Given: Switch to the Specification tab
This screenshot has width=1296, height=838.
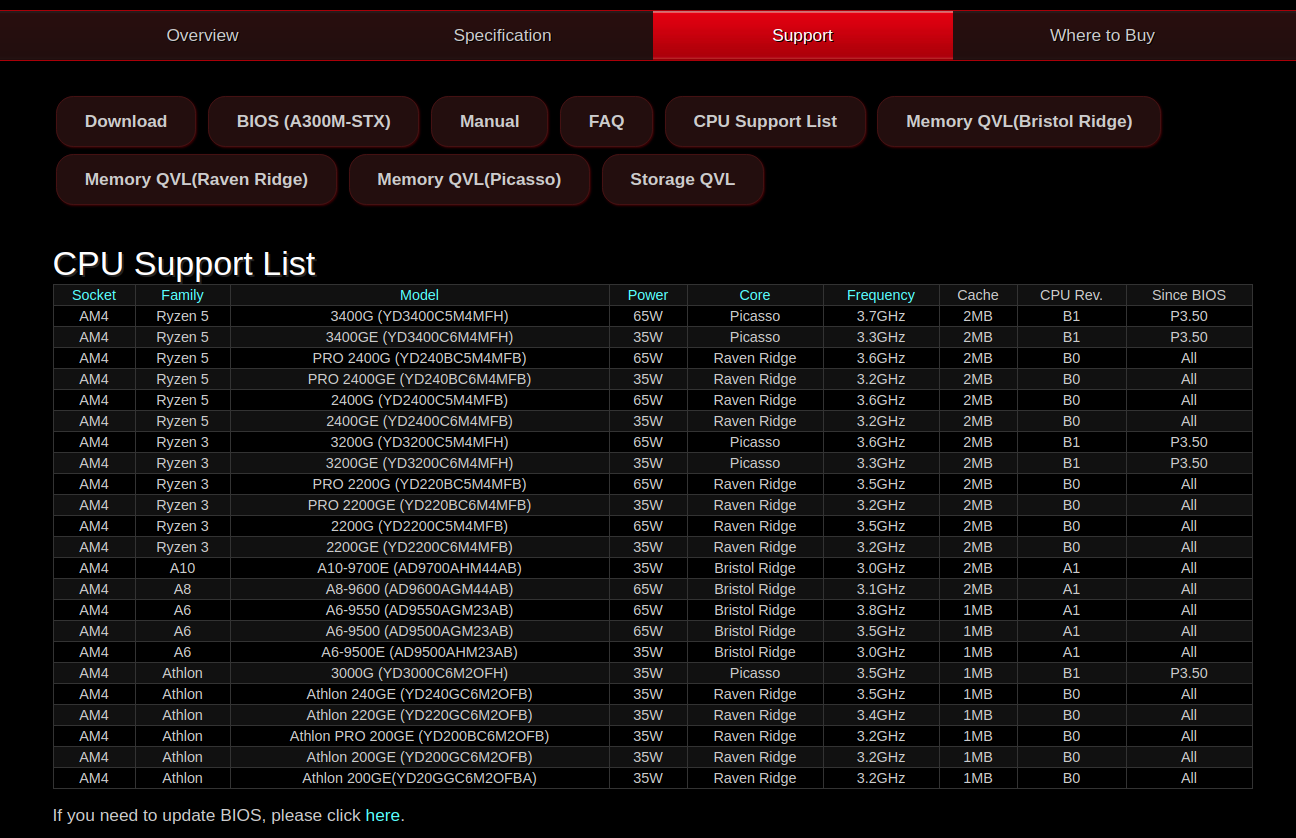Looking at the screenshot, I should (x=502, y=35).
